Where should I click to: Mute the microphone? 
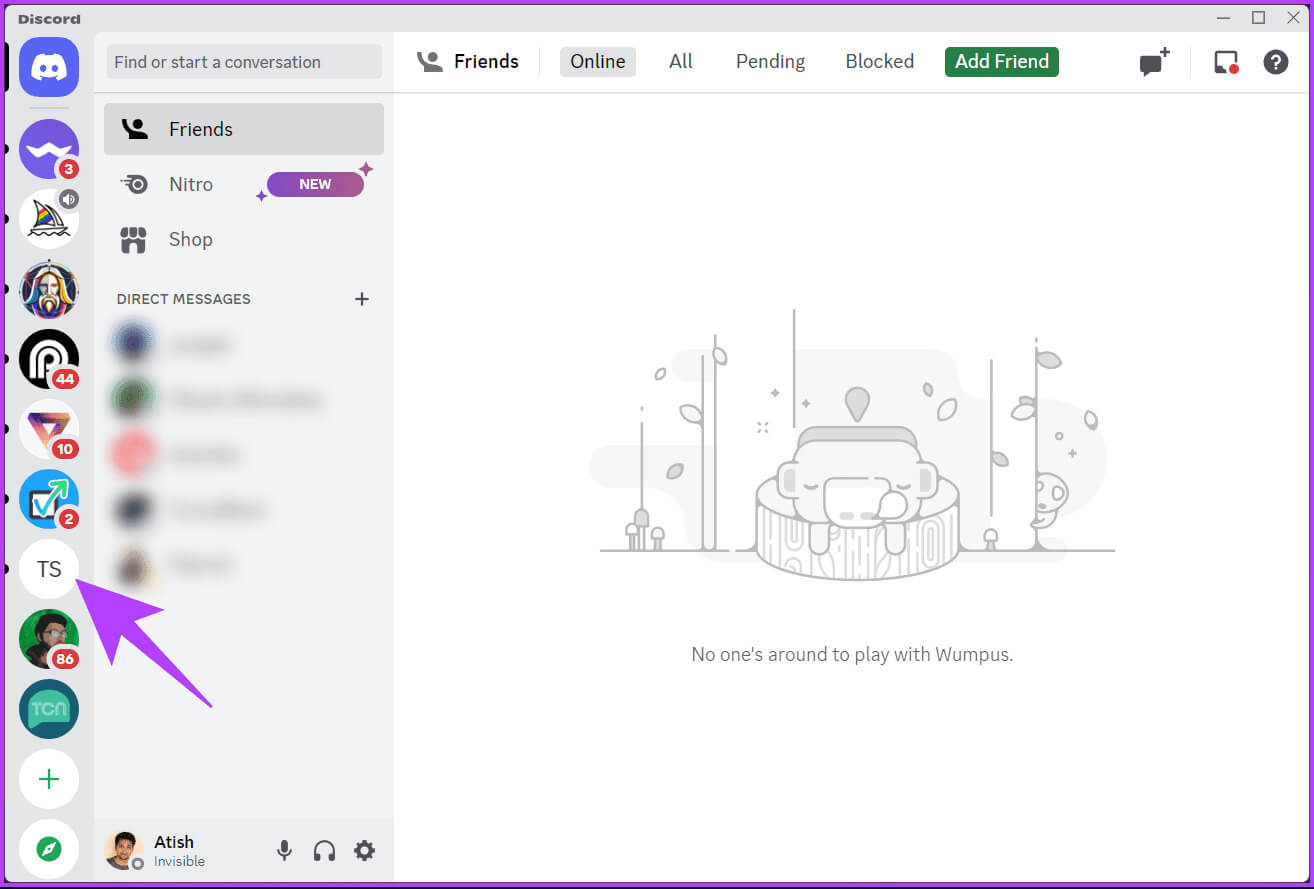point(285,851)
